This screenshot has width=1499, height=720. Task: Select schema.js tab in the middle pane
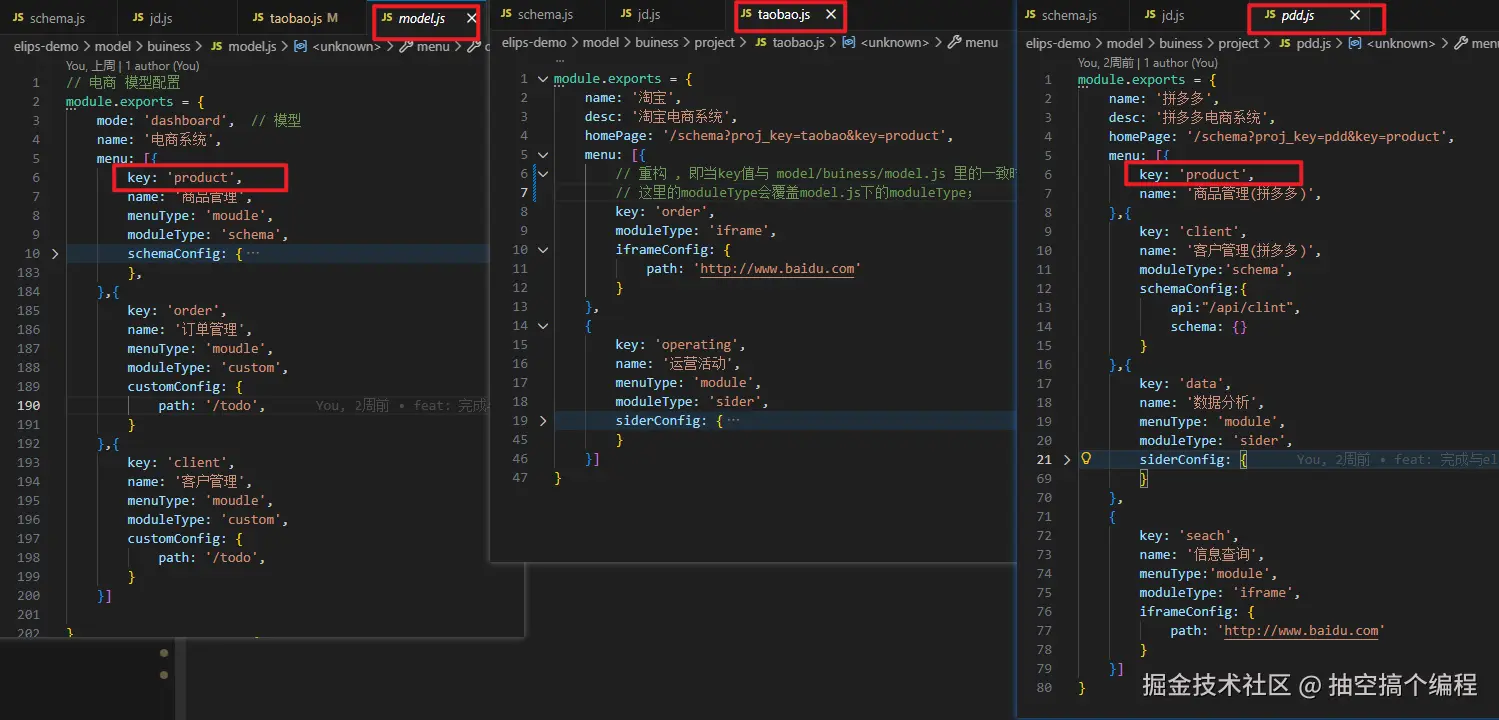pos(545,14)
